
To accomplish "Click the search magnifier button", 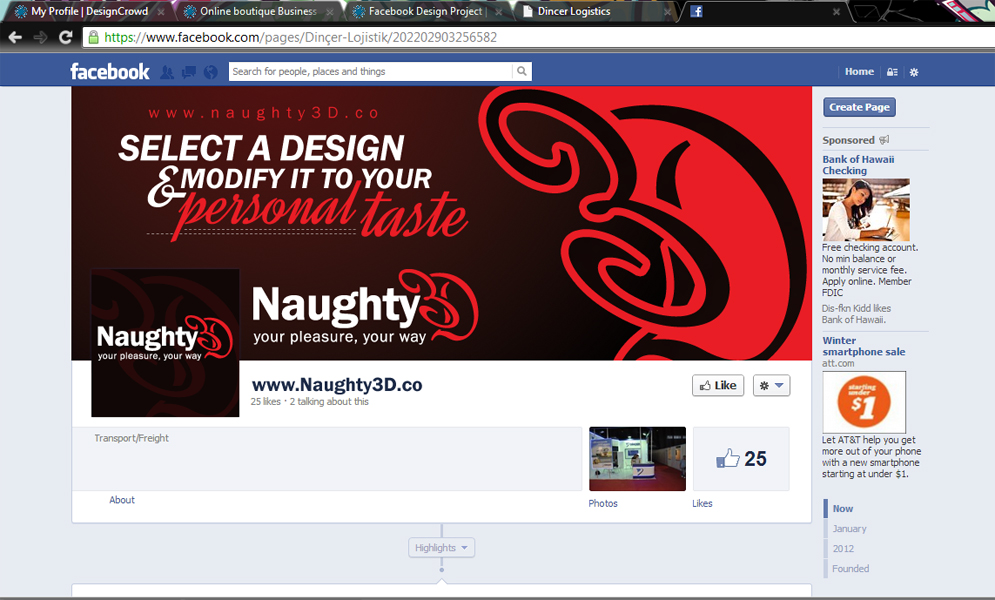I will [x=522, y=71].
